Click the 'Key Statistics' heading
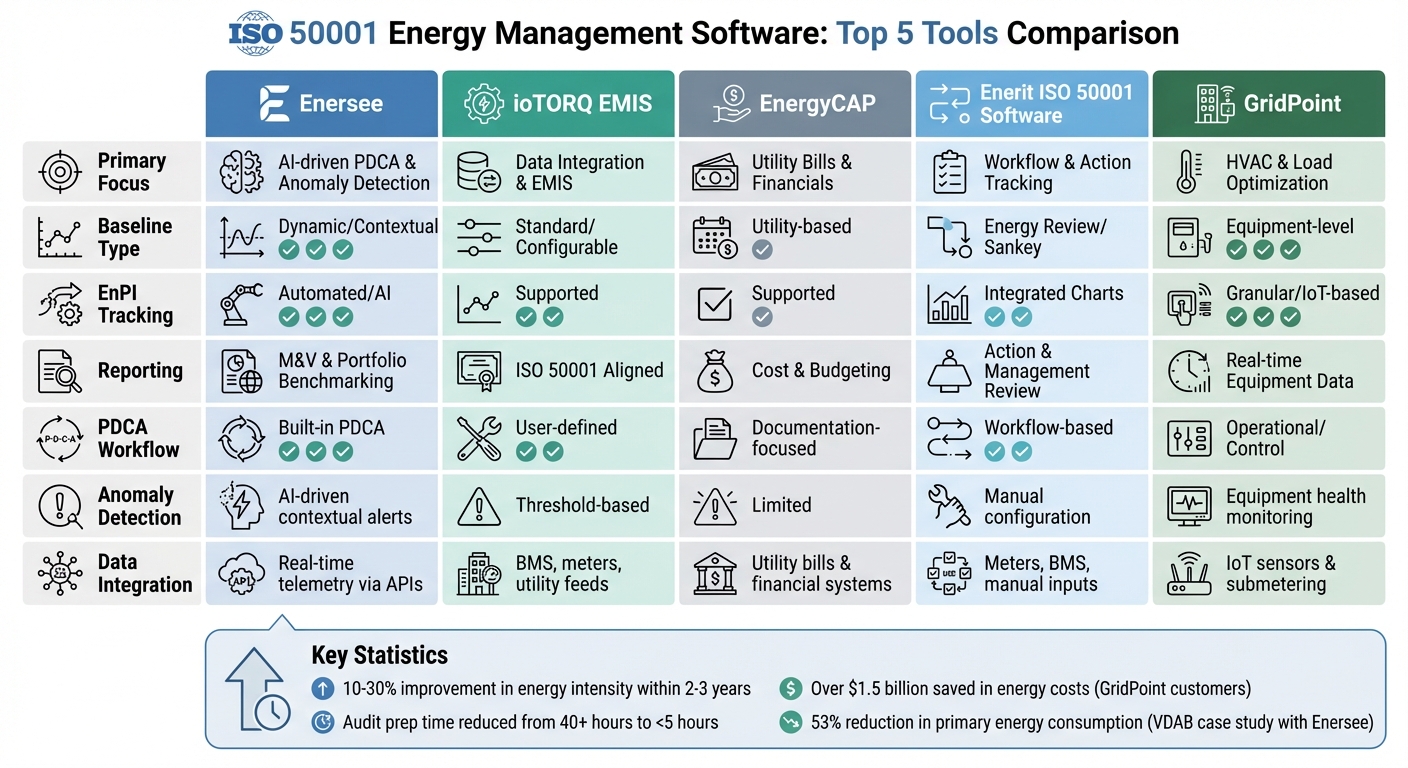 coord(380,656)
